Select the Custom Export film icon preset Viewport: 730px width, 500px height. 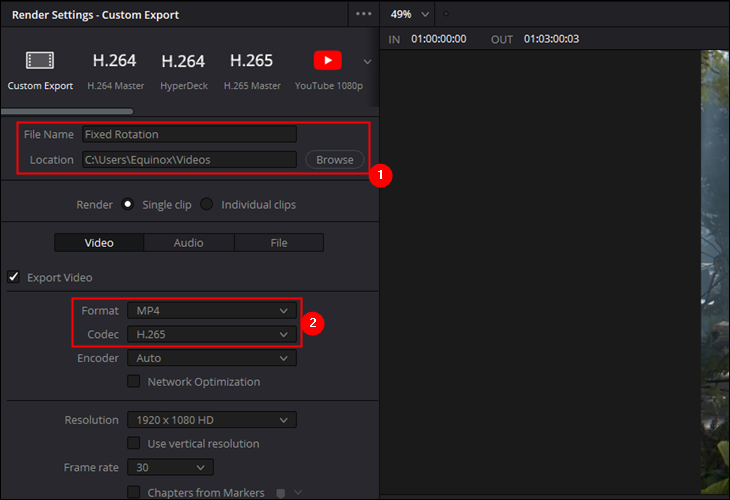pyautogui.click(x=40, y=61)
